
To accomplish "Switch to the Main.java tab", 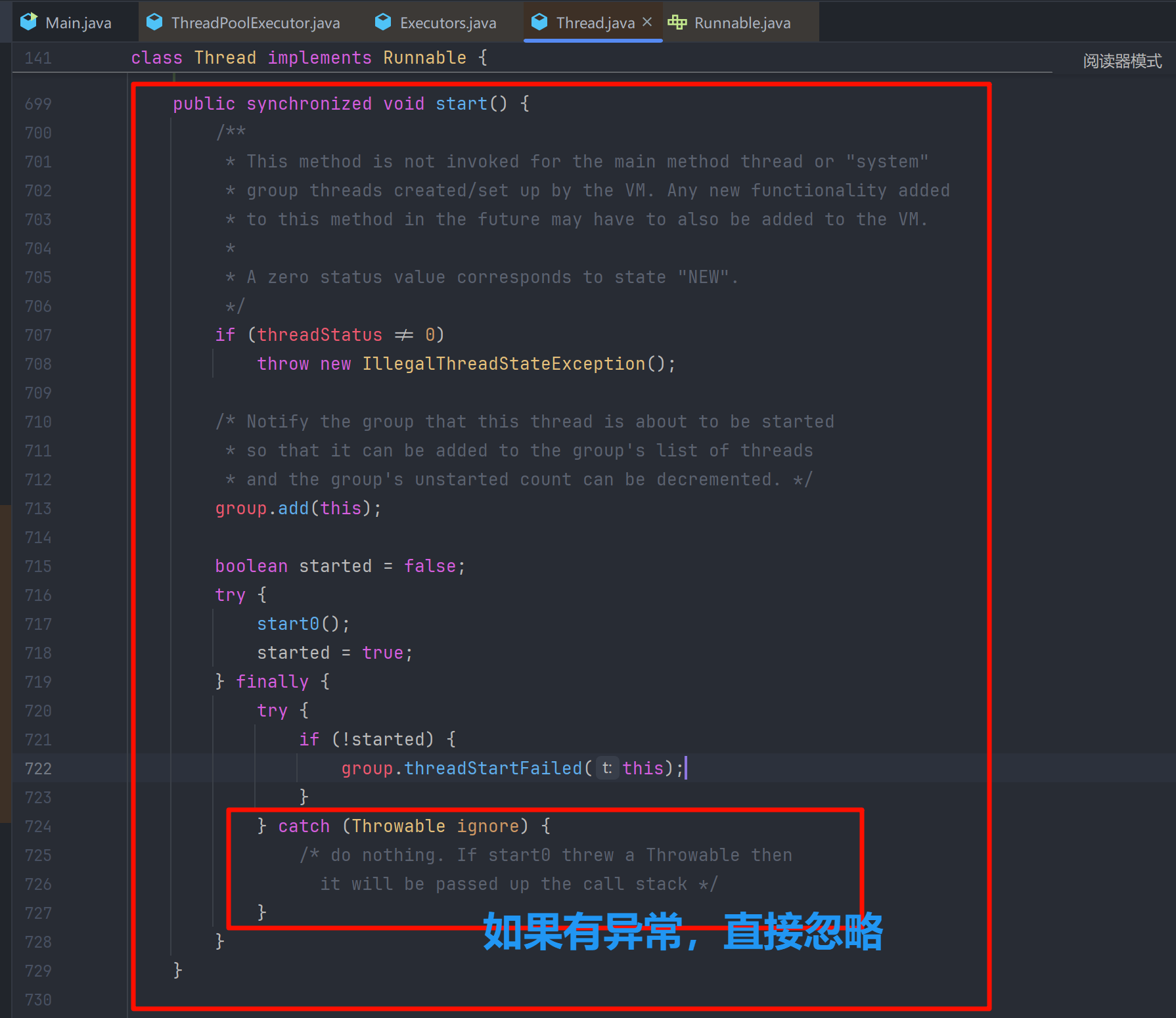I will 78,23.
